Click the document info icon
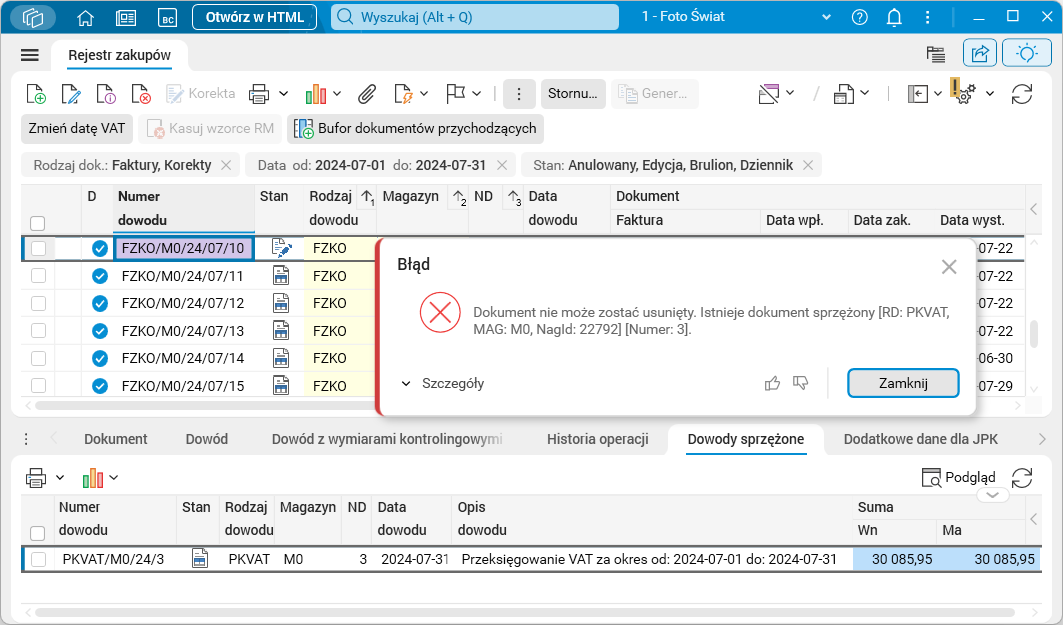This screenshot has width=1063, height=625. 106,94
